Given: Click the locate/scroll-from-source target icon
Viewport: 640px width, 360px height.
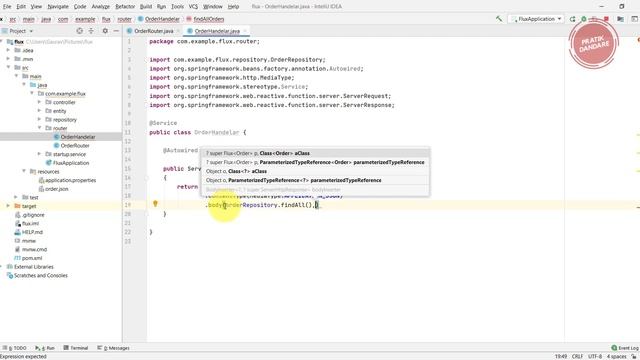Looking at the screenshot, I should pyautogui.click(x=80, y=31).
